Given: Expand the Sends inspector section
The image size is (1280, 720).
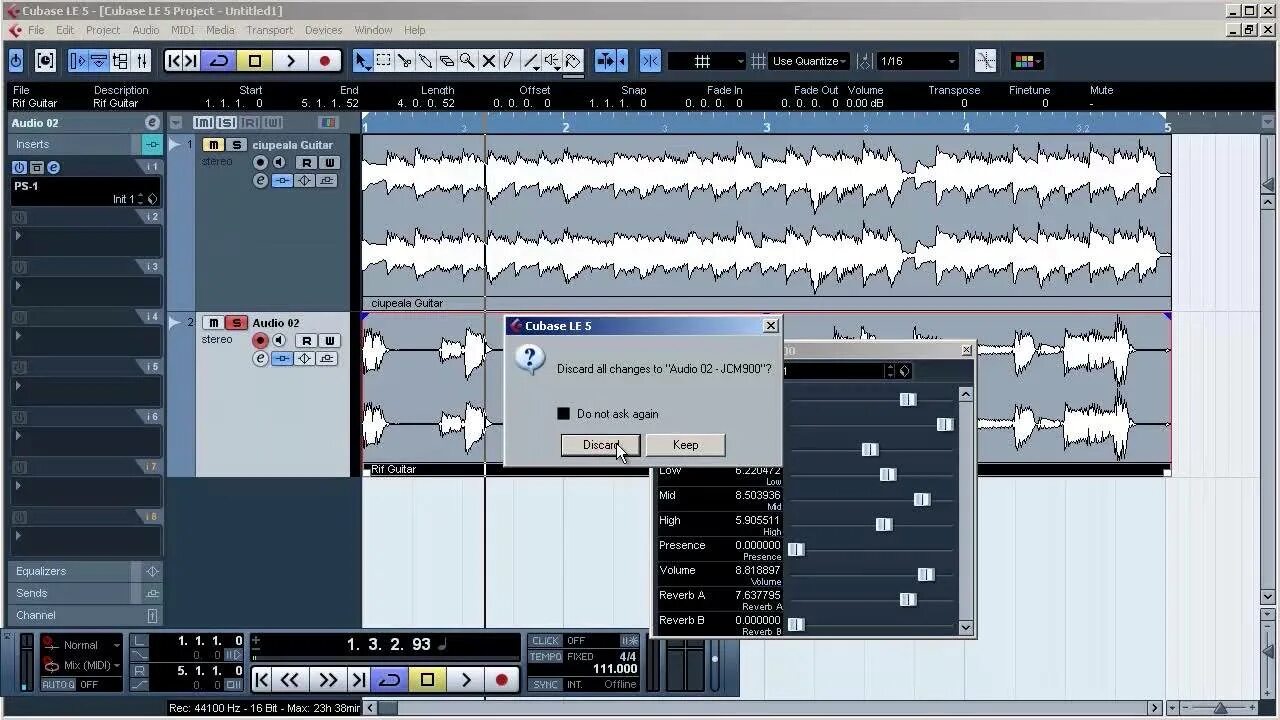Looking at the screenshot, I should point(85,593).
